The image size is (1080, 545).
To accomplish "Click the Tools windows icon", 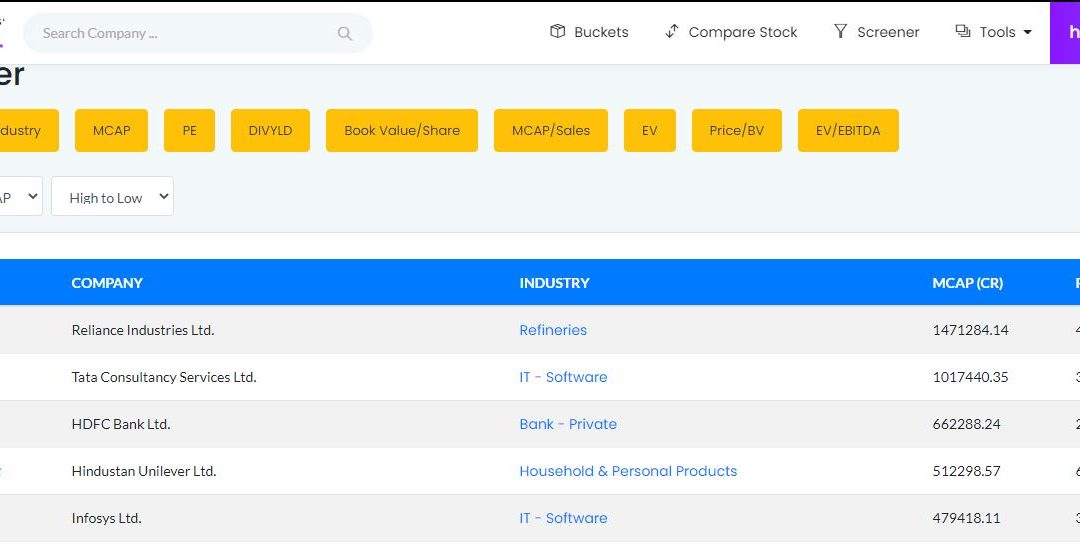I will point(962,31).
